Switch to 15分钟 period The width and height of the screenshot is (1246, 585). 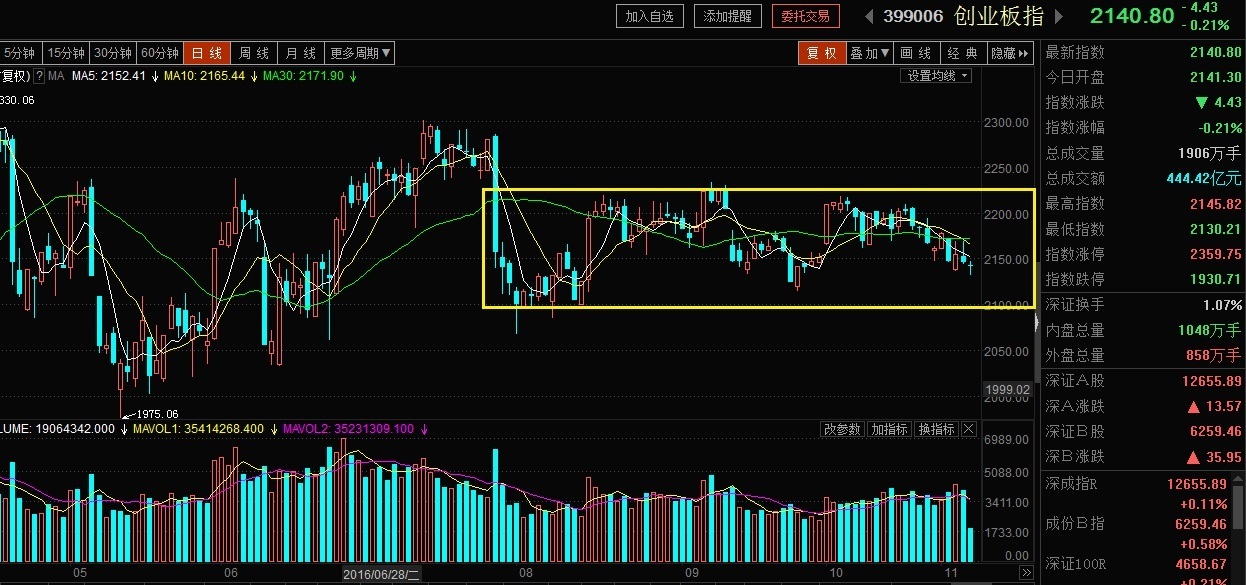tap(66, 53)
